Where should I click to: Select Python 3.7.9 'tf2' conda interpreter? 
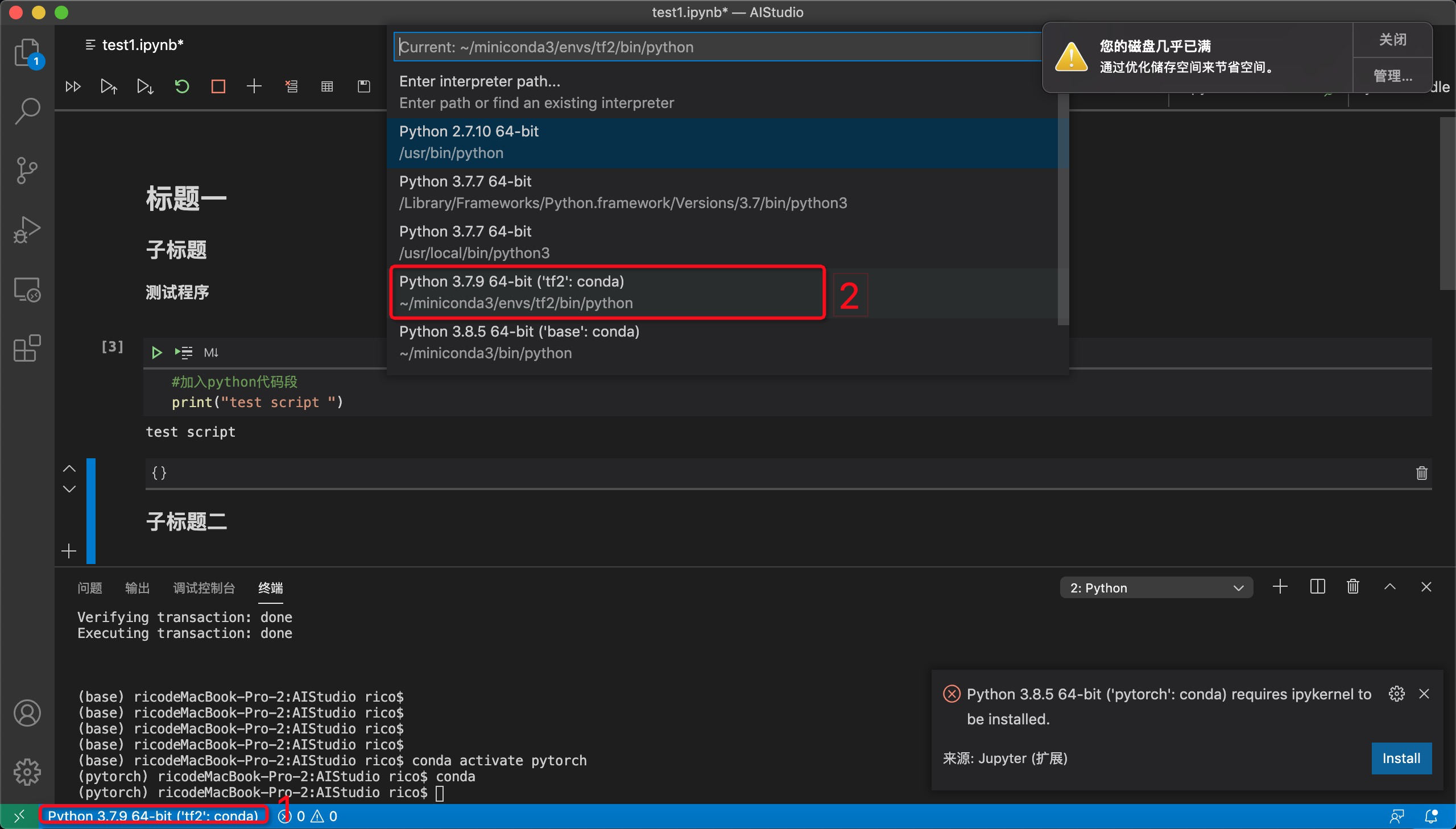click(x=722, y=293)
